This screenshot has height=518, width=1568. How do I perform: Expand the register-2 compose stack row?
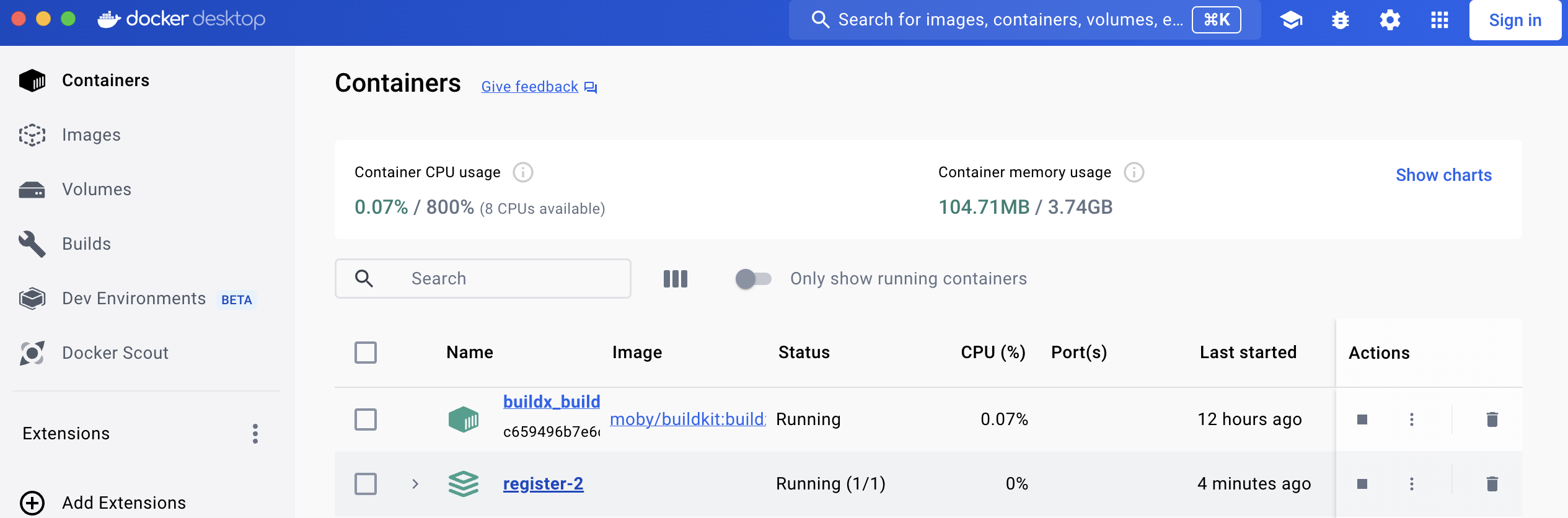click(x=415, y=484)
